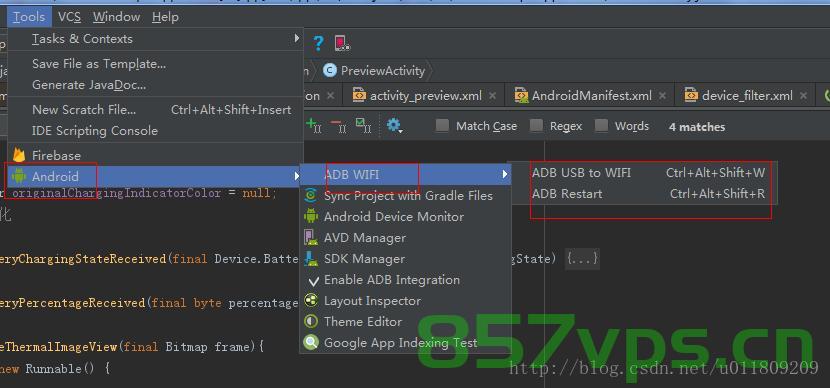Screen dimensions: 830x388
Task: Open the search settings gear dropdown
Action: pyautogui.click(x=394, y=126)
